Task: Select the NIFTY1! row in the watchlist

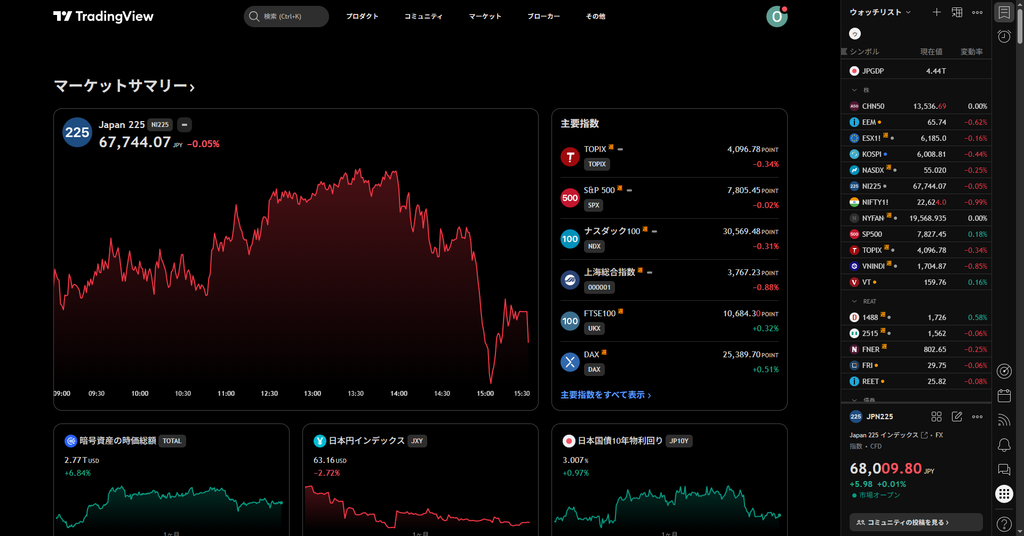Action: pos(916,202)
